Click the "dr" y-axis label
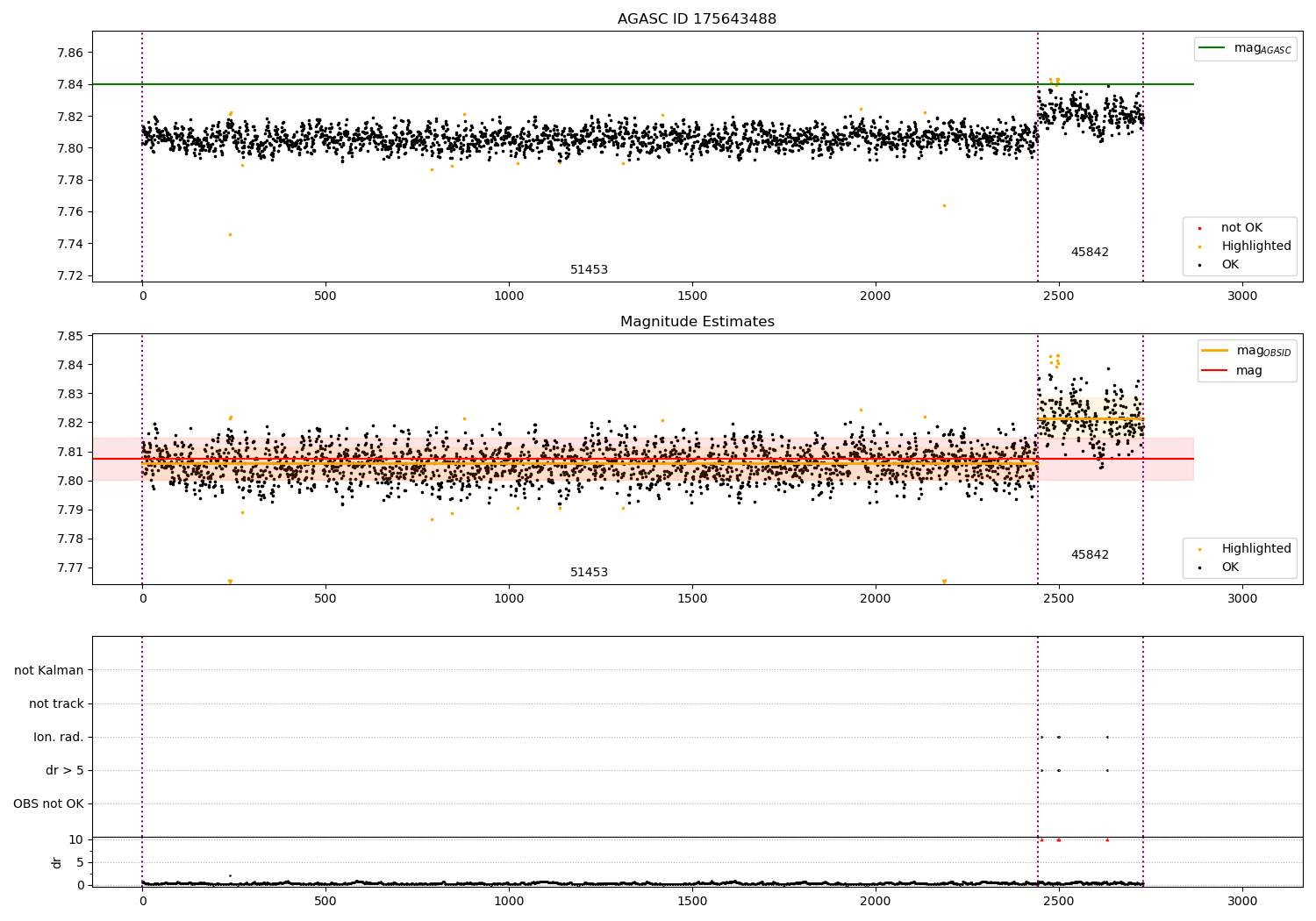This screenshot has height=921, width=1316. [57, 862]
